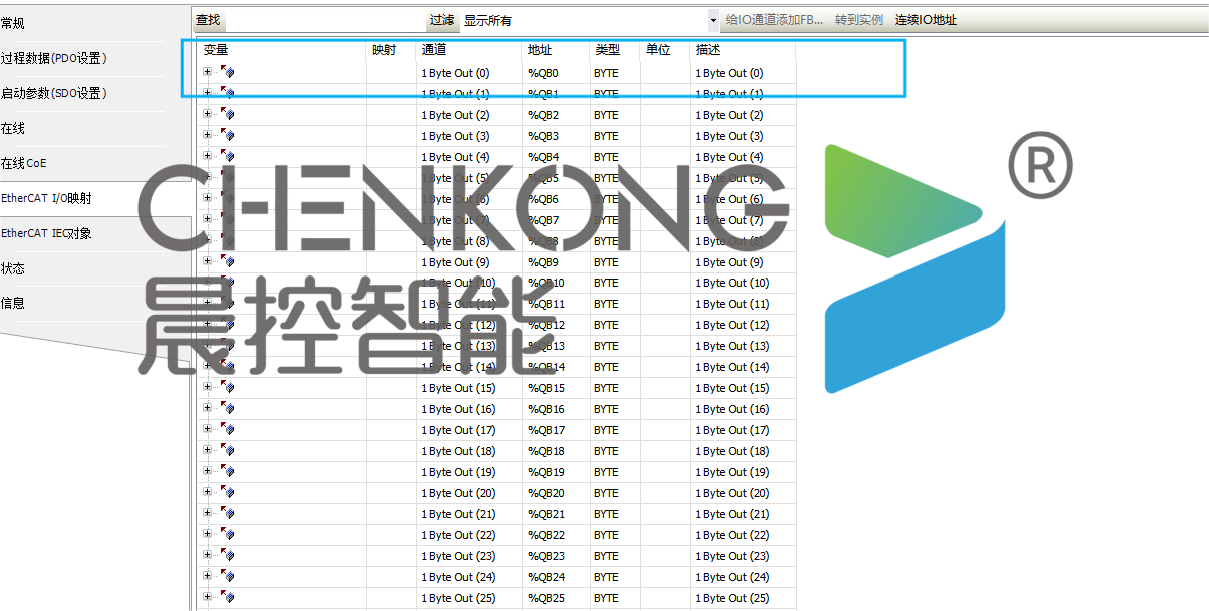
Task: Click BYTE type cell in %QB4 row
Action: pos(615,157)
